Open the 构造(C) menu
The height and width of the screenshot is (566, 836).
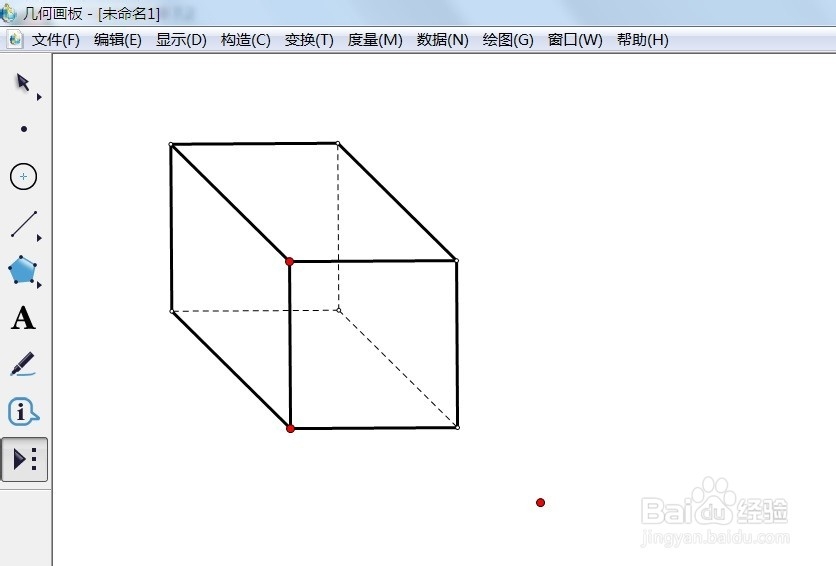point(245,40)
